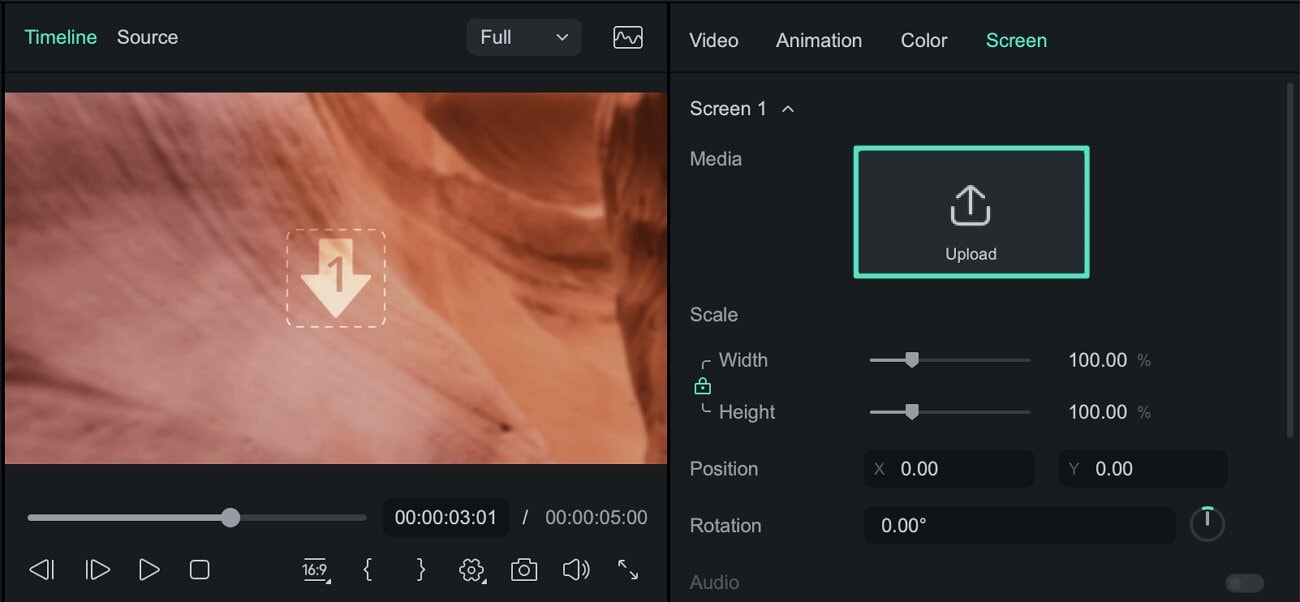The width and height of the screenshot is (1300, 602).
Task: Click the Scale label
Action: click(x=714, y=315)
